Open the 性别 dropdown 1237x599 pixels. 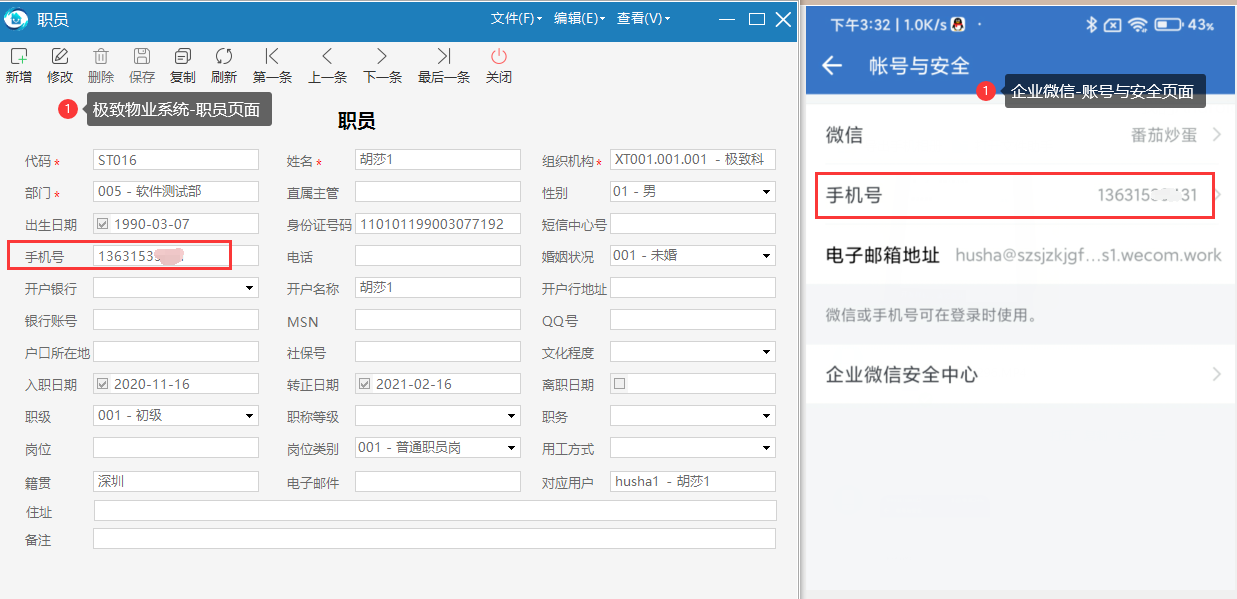pos(767,191)
